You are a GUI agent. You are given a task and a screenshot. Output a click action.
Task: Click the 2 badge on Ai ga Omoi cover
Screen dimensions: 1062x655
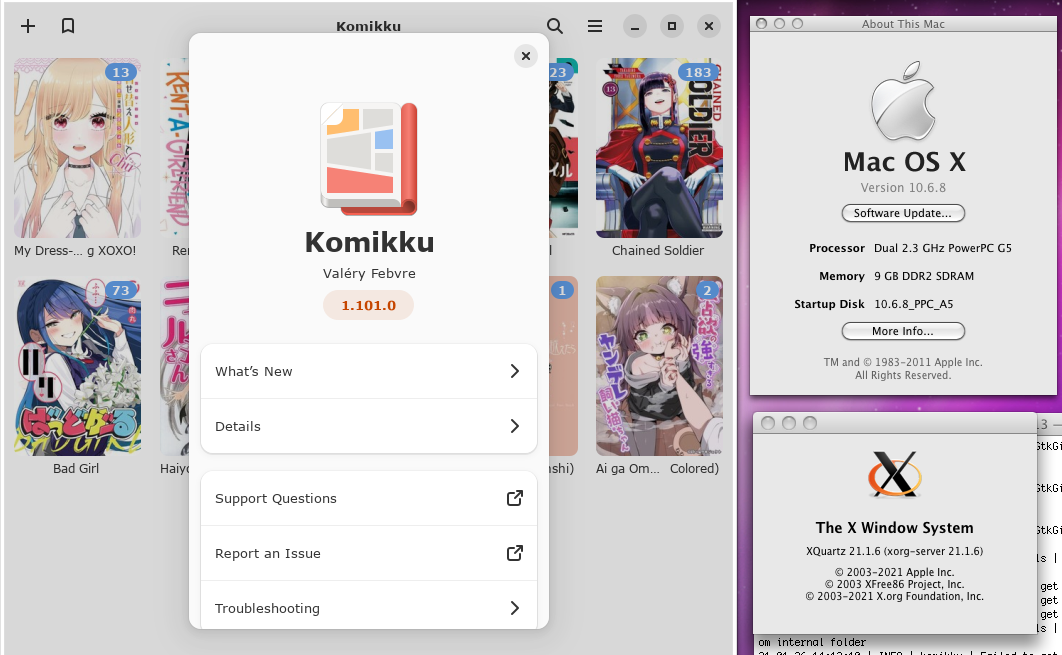707,291
